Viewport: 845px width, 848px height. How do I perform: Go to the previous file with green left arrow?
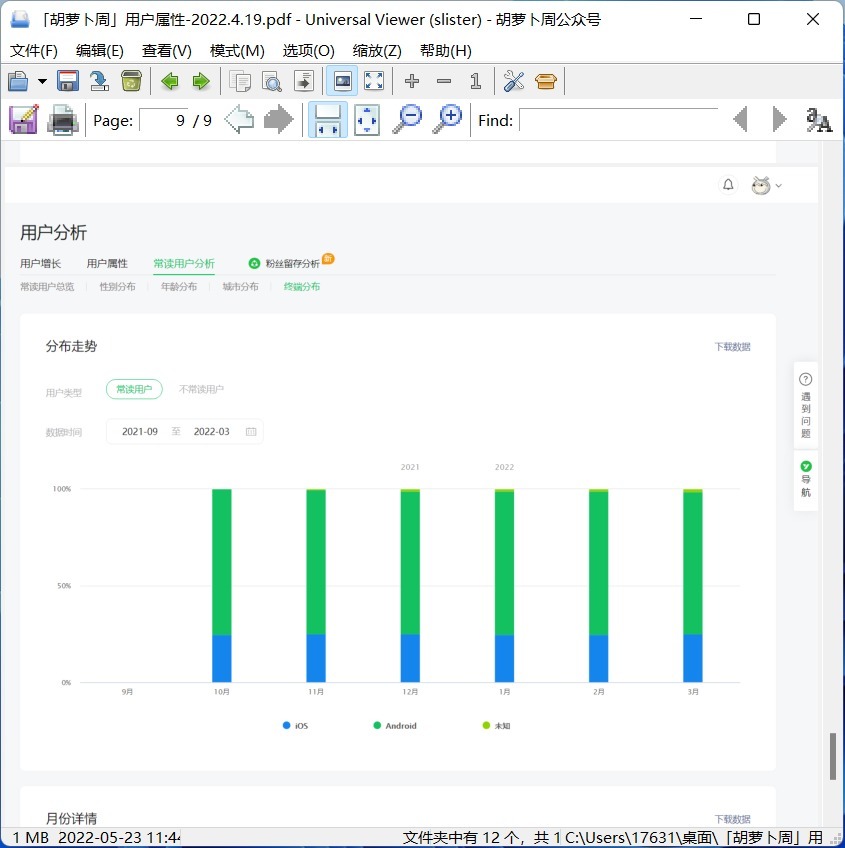[x=170, y=81]
